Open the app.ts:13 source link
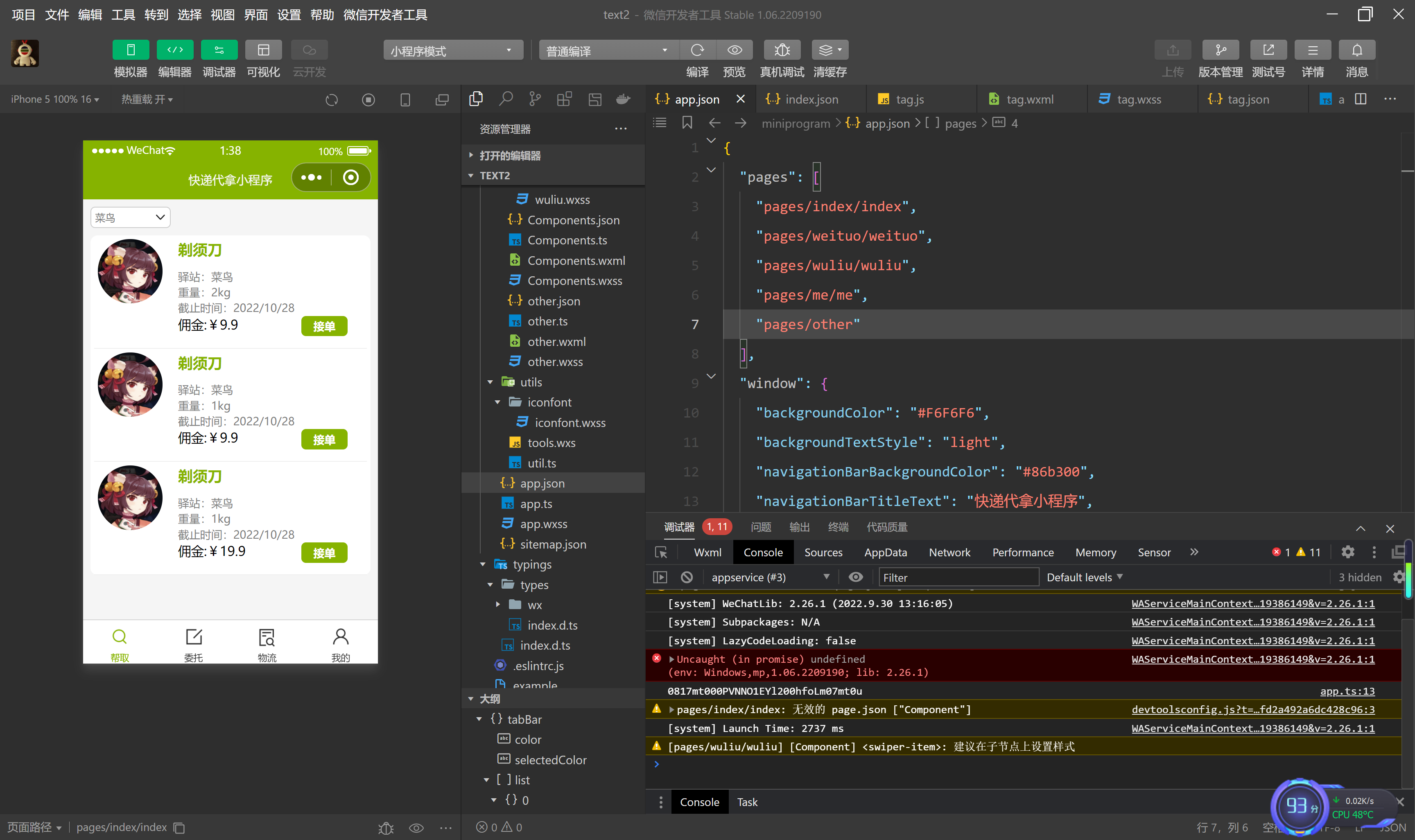Screen dimensions: 1415x840 1347,691
